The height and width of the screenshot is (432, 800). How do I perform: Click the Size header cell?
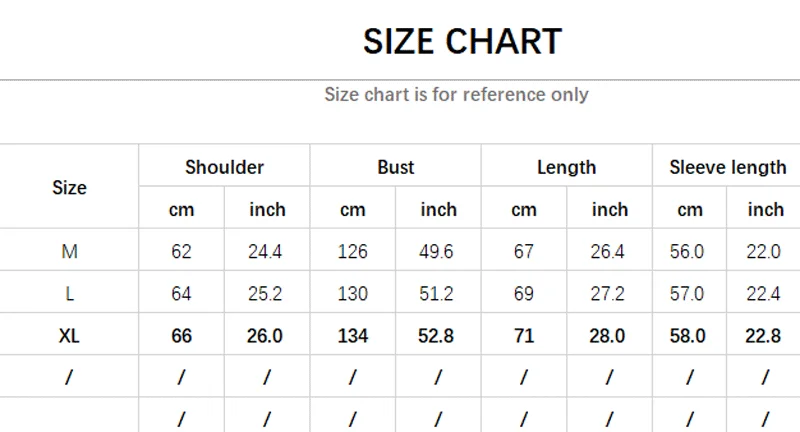point(69,187)
